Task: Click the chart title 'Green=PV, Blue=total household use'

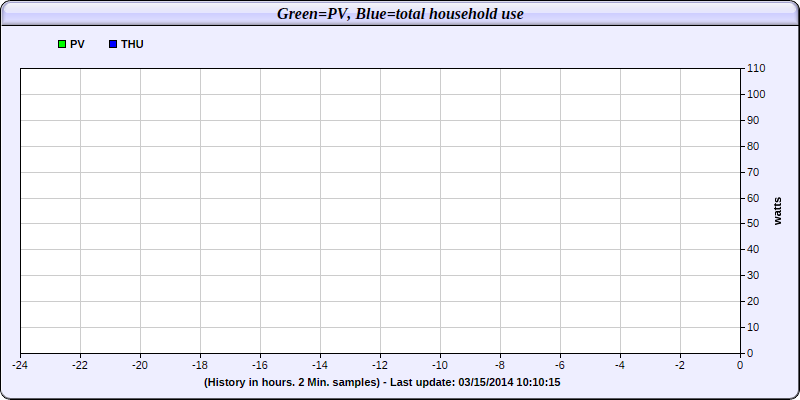Action: pyautogui.click(x=400, y=14)
